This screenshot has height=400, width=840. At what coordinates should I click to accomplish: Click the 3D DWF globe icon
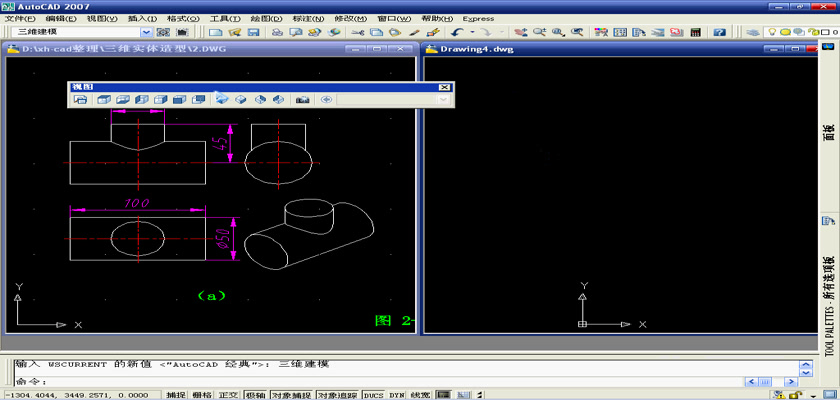(334, 32)
